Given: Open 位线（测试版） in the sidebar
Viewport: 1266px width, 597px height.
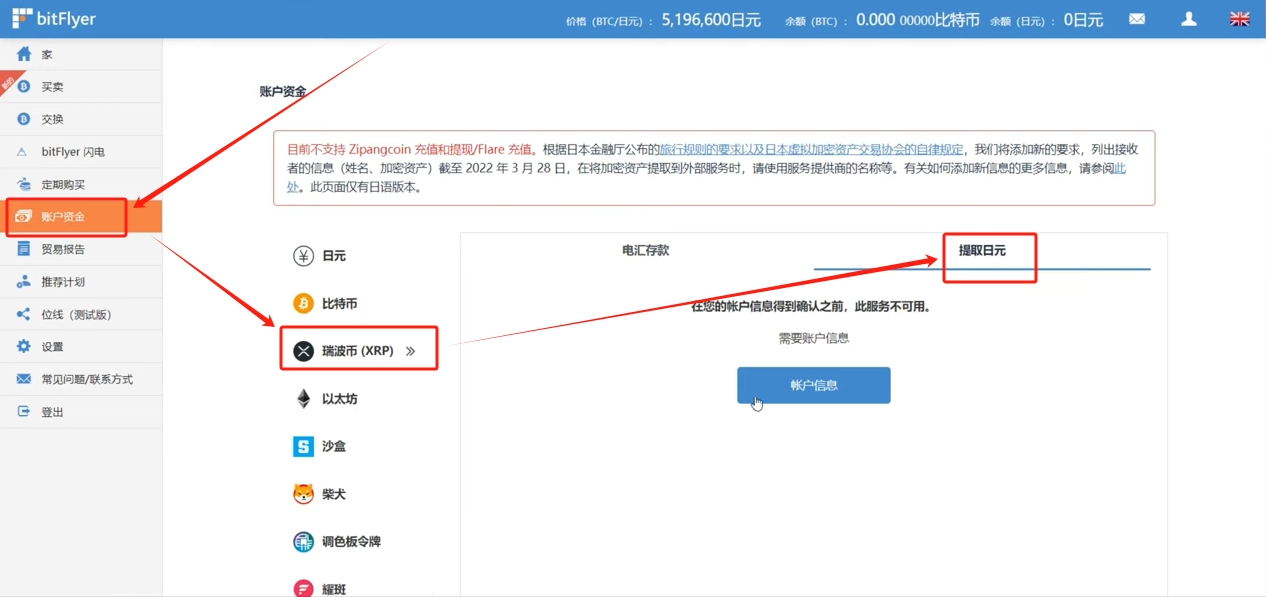Looking at the screenshot, I should 81,314.
